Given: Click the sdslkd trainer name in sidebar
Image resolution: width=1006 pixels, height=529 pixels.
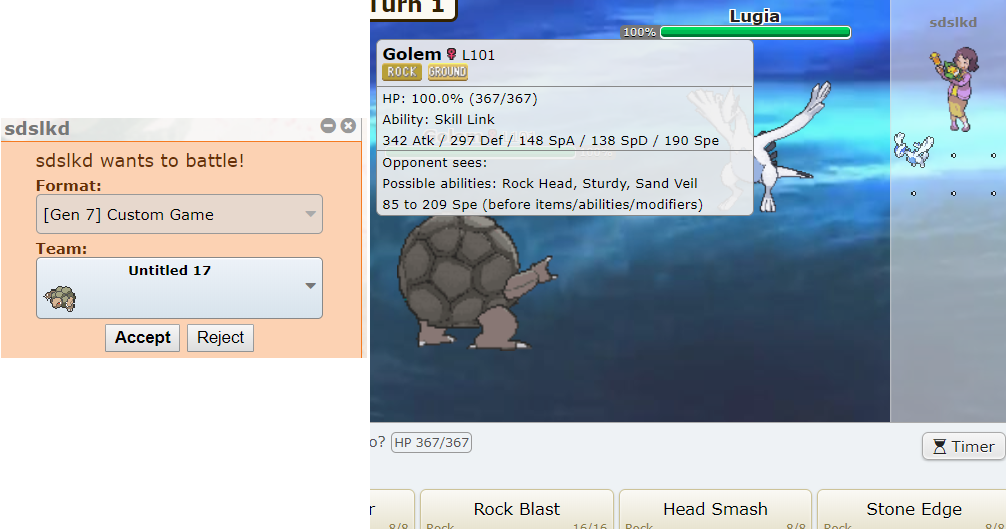Looking at the screenshot, I should [953, 22].
